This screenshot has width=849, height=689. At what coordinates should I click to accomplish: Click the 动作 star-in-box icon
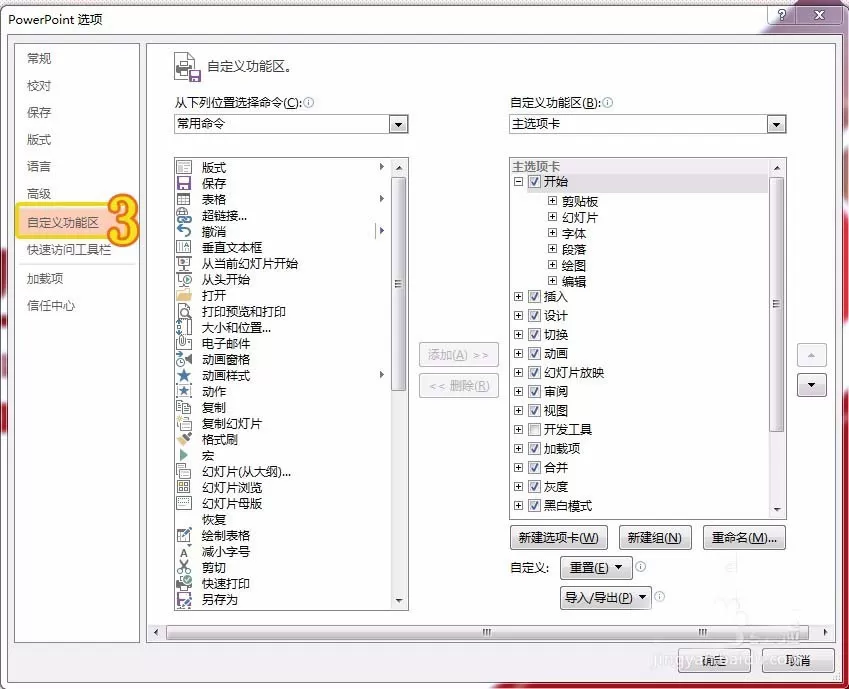(184, 391)
